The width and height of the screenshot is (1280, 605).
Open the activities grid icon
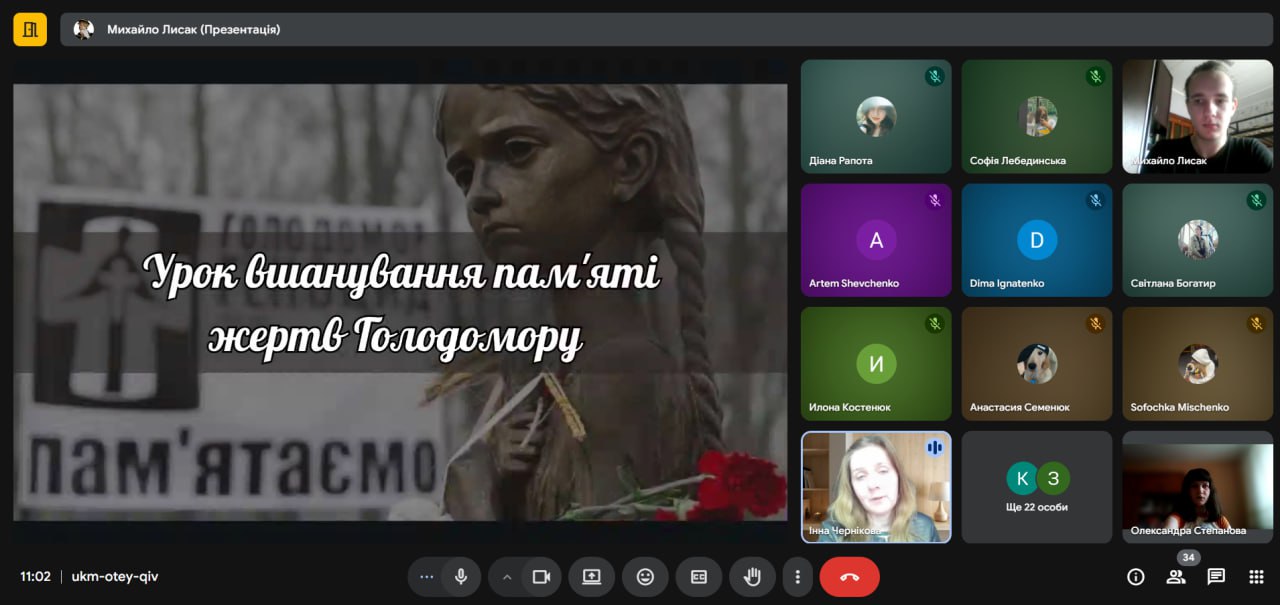[1256, 577]
